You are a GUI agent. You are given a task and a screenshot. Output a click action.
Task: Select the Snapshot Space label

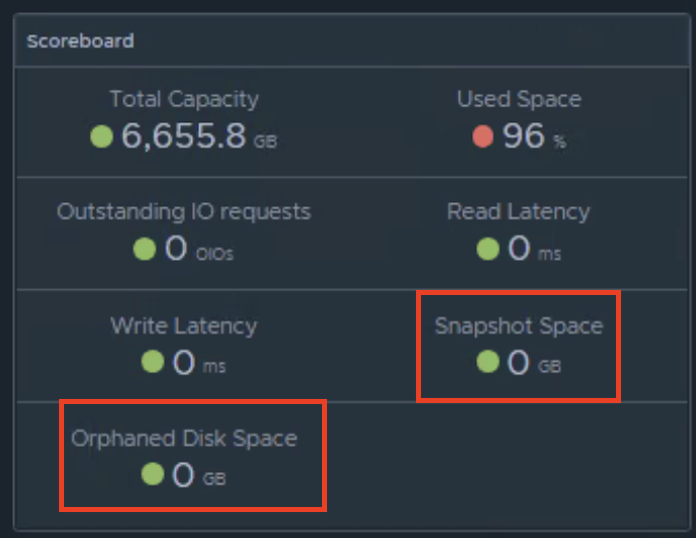coord(519,326)
